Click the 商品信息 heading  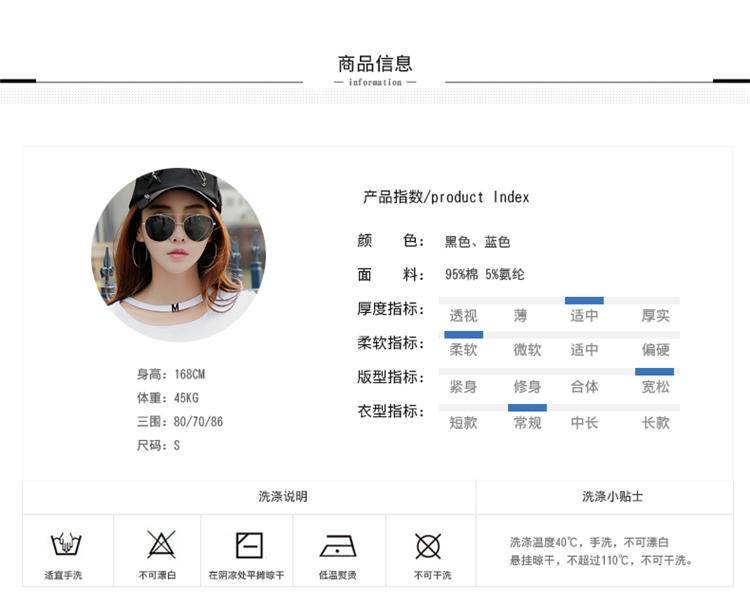[x=375, y=63]
